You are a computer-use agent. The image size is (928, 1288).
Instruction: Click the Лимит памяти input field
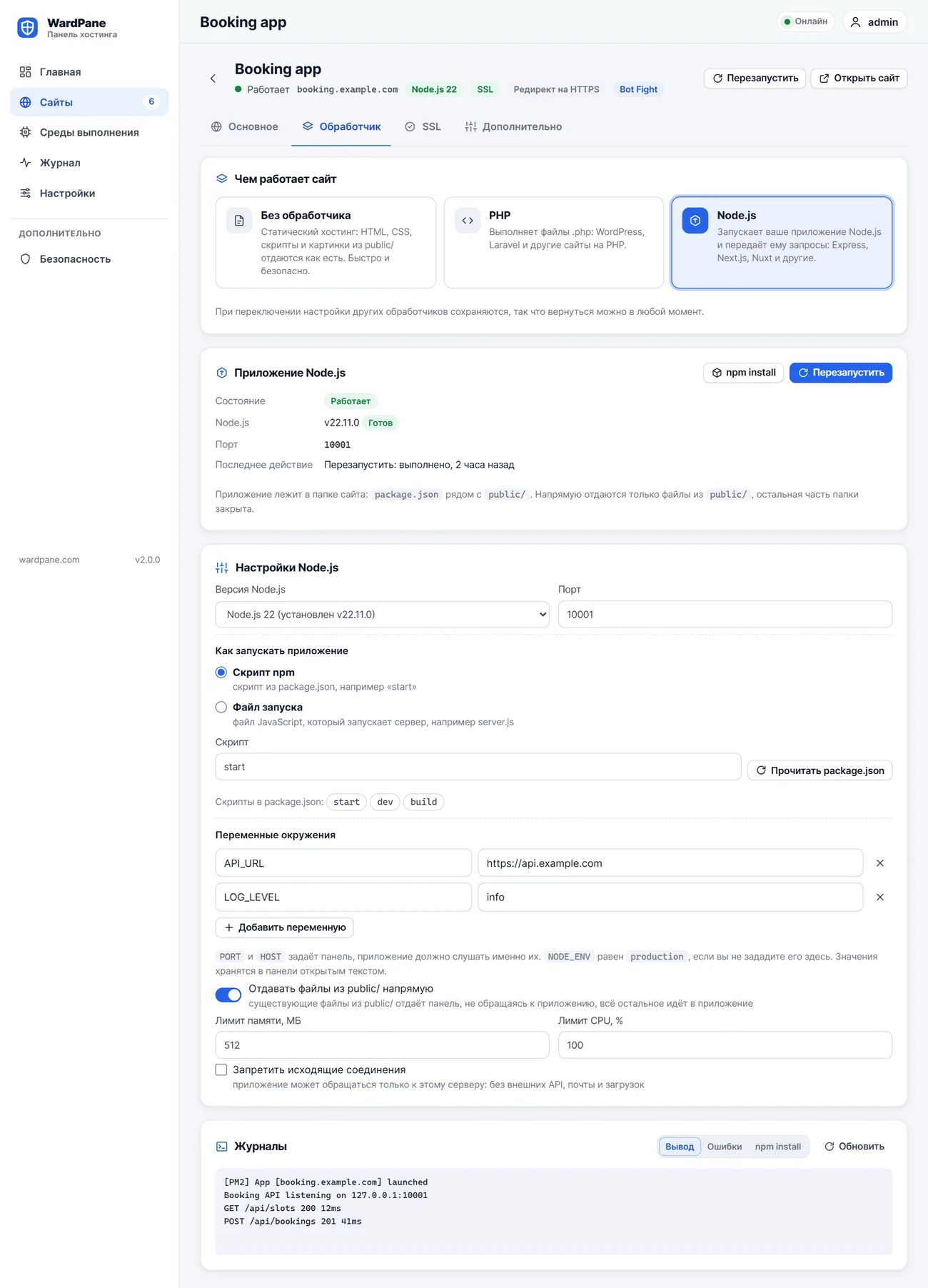tap(382, 1045)
